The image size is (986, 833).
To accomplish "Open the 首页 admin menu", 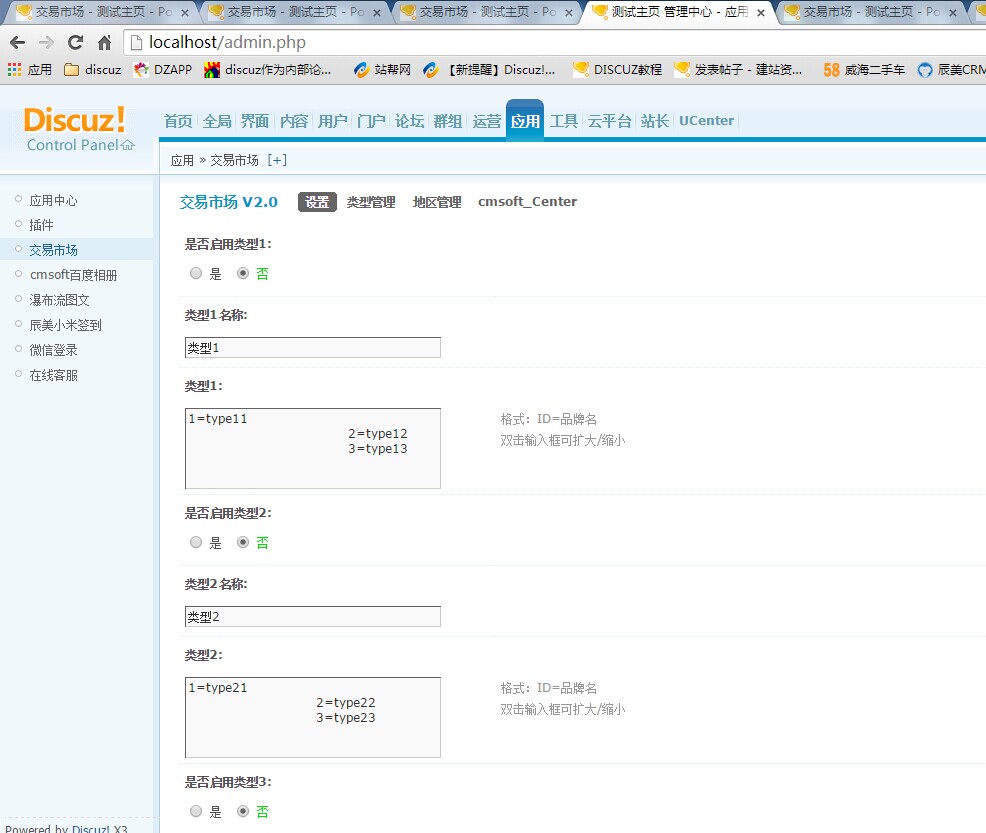I will [x=178, y=121].
